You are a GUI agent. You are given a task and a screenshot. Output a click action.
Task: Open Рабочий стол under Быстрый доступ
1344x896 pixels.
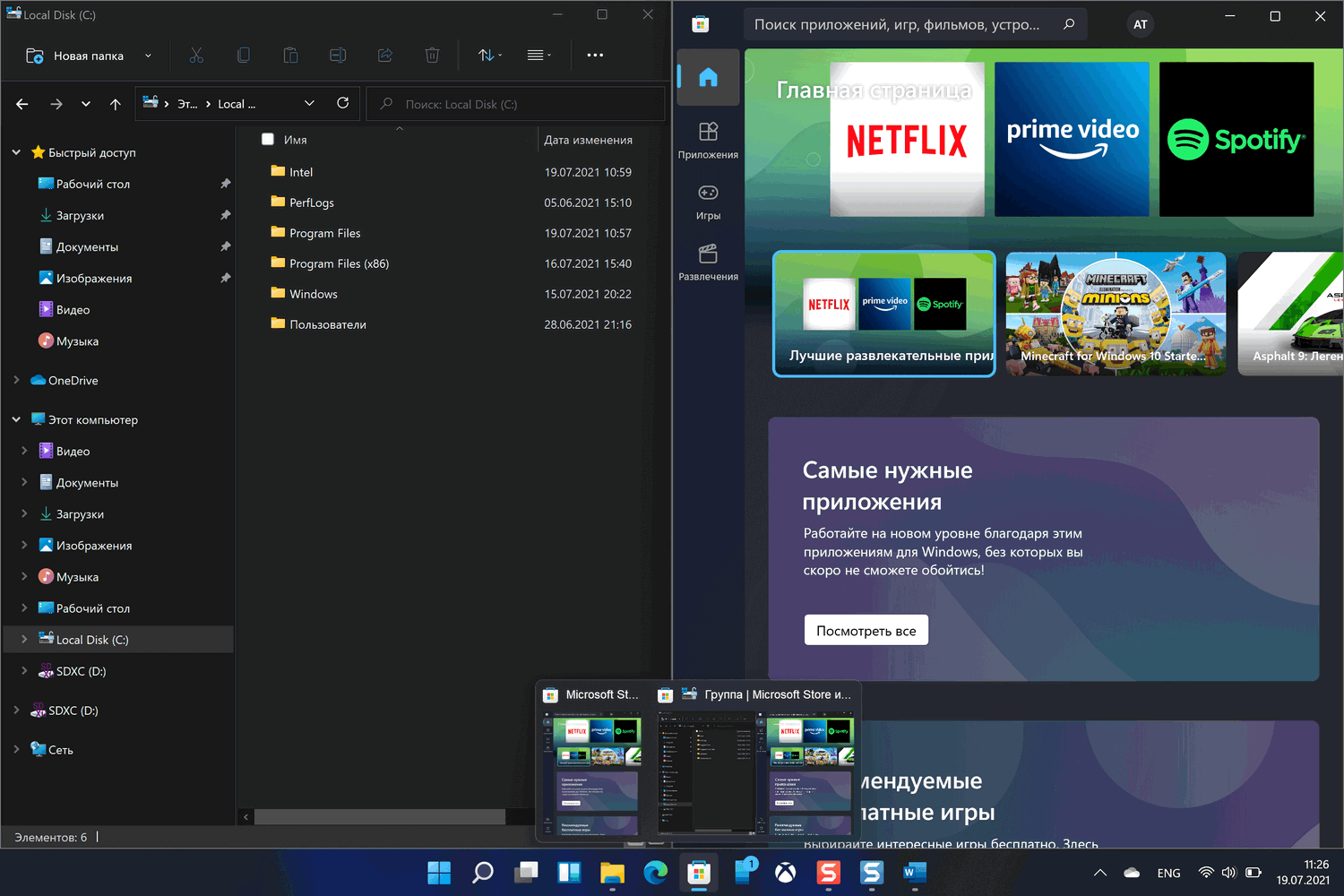coord(92,184)
